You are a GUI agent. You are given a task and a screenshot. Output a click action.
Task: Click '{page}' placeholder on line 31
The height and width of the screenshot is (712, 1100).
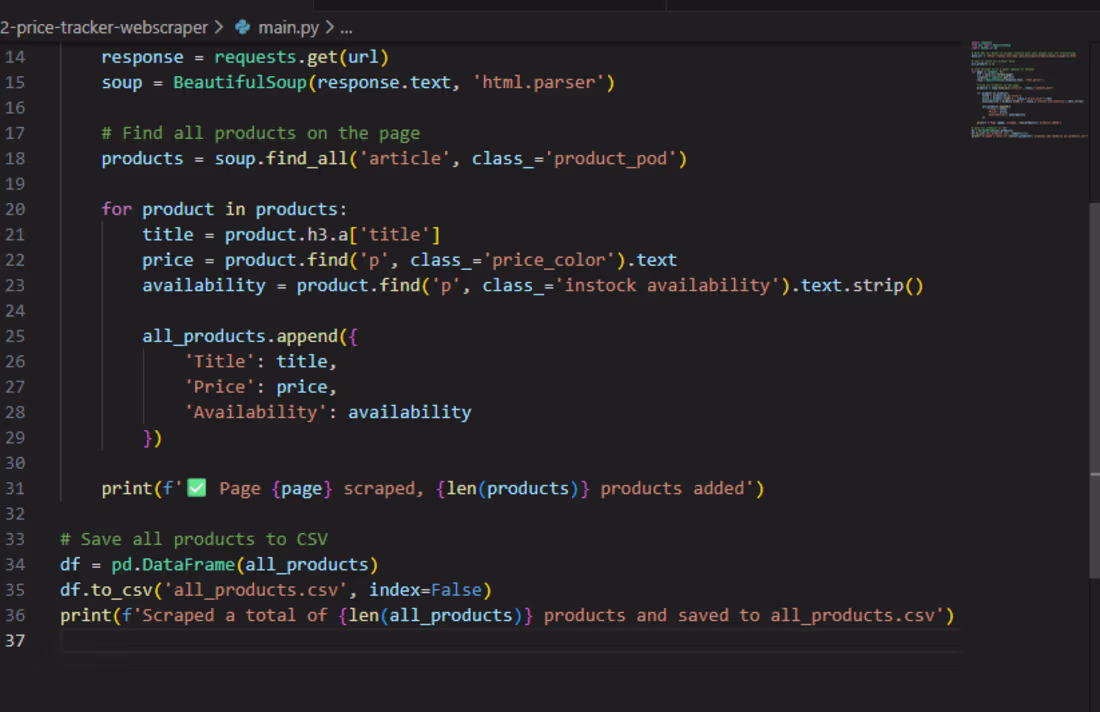click(x=302, y=488)
